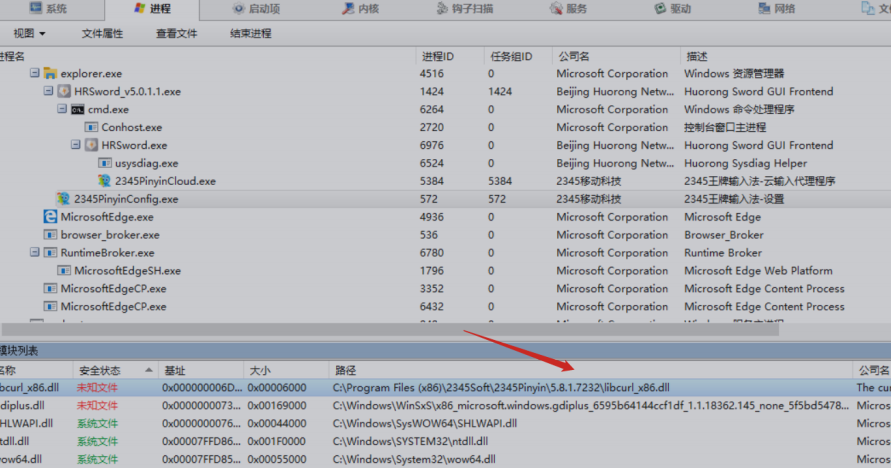Switch to the 钩子扫描 tab

pyautogui.click(x=465, y=9)
